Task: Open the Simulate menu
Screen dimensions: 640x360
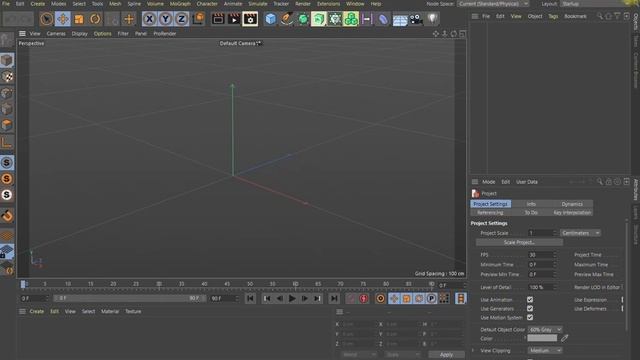Action: coord(258,4)
